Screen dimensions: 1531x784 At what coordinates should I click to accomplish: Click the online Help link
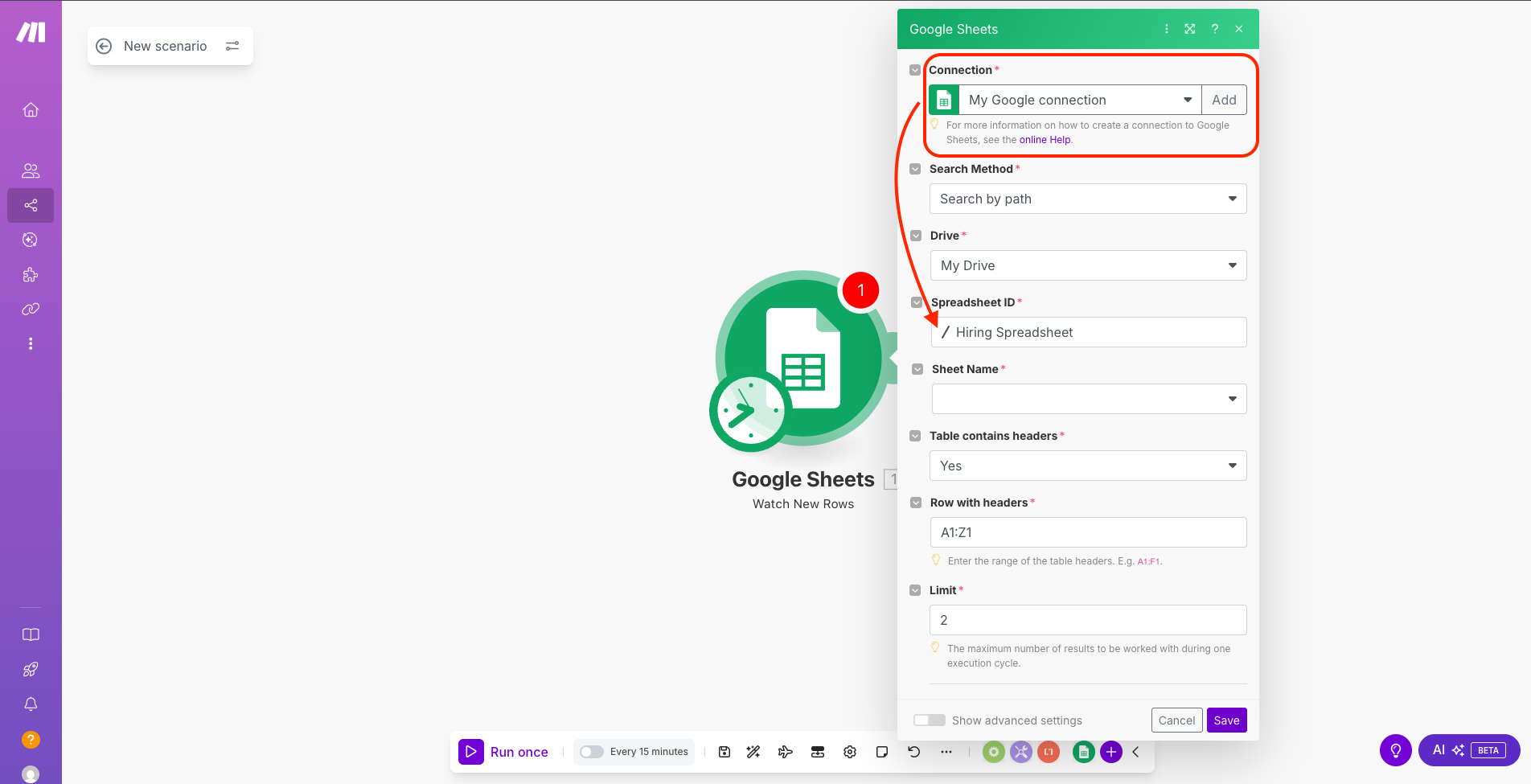tap(1044, 139)
